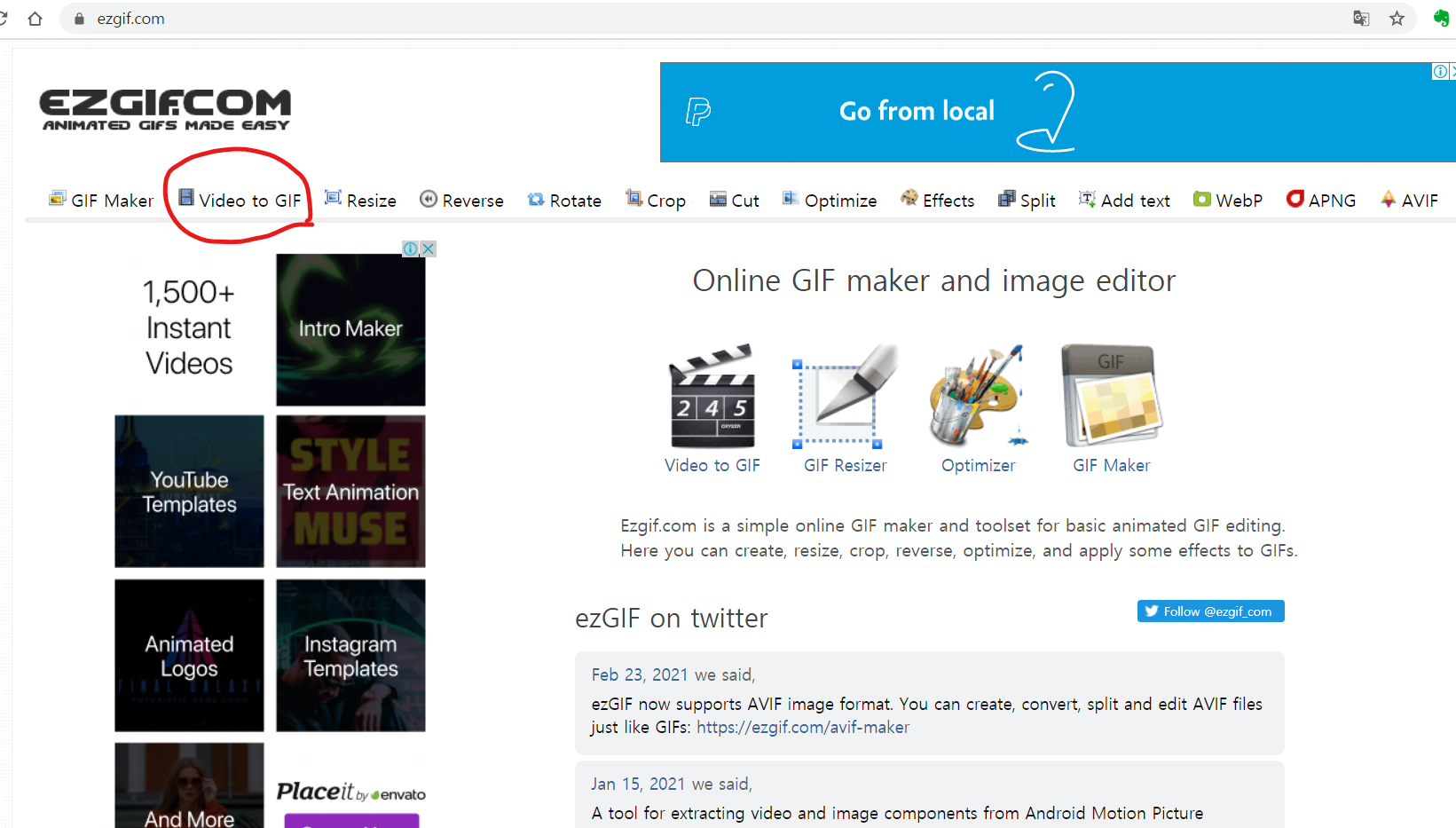Click the green WebP icon
Image resolution: width=1456 pixels, height=828 pixels.
[x=1202, y=199]
